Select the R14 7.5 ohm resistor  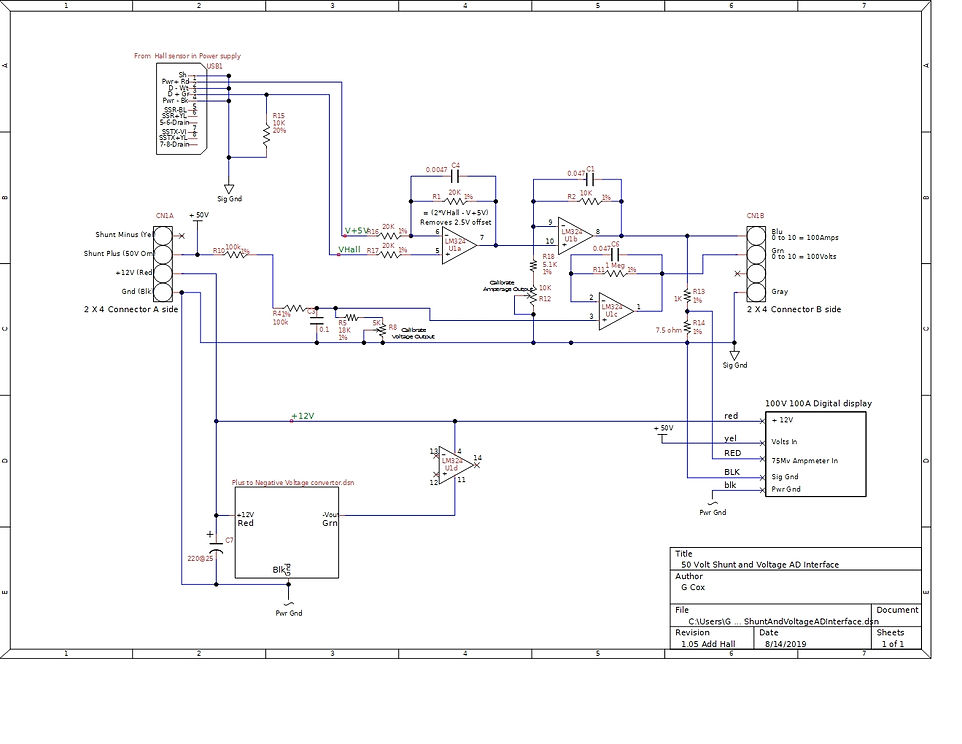click(688, 328)
